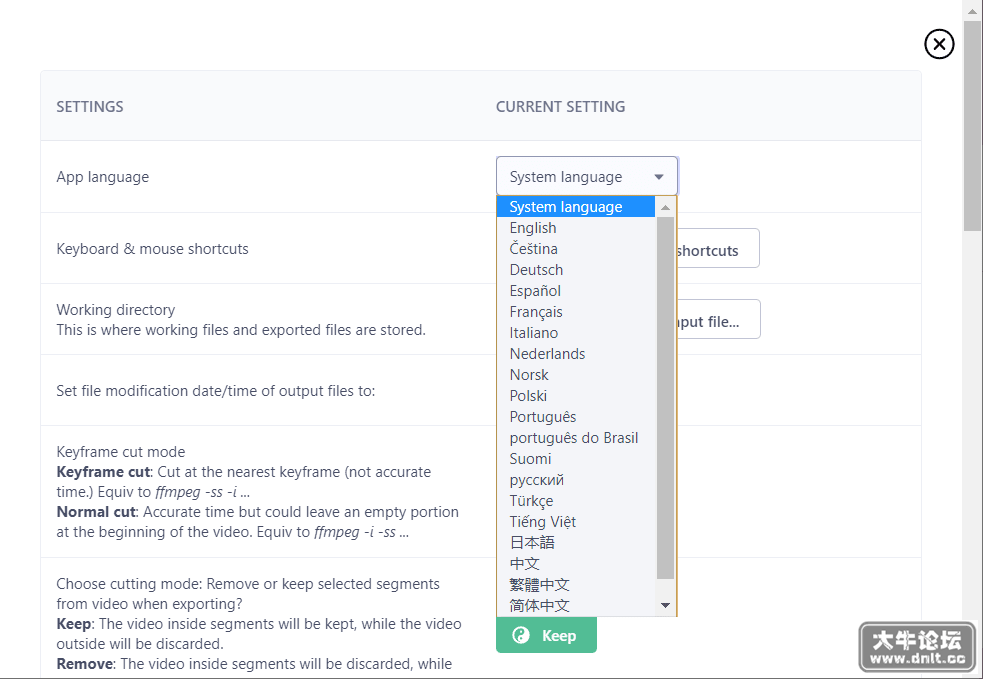Select Türkçe as the language
983x679 pixels.
pyautogui.click(x=576, y=501)
